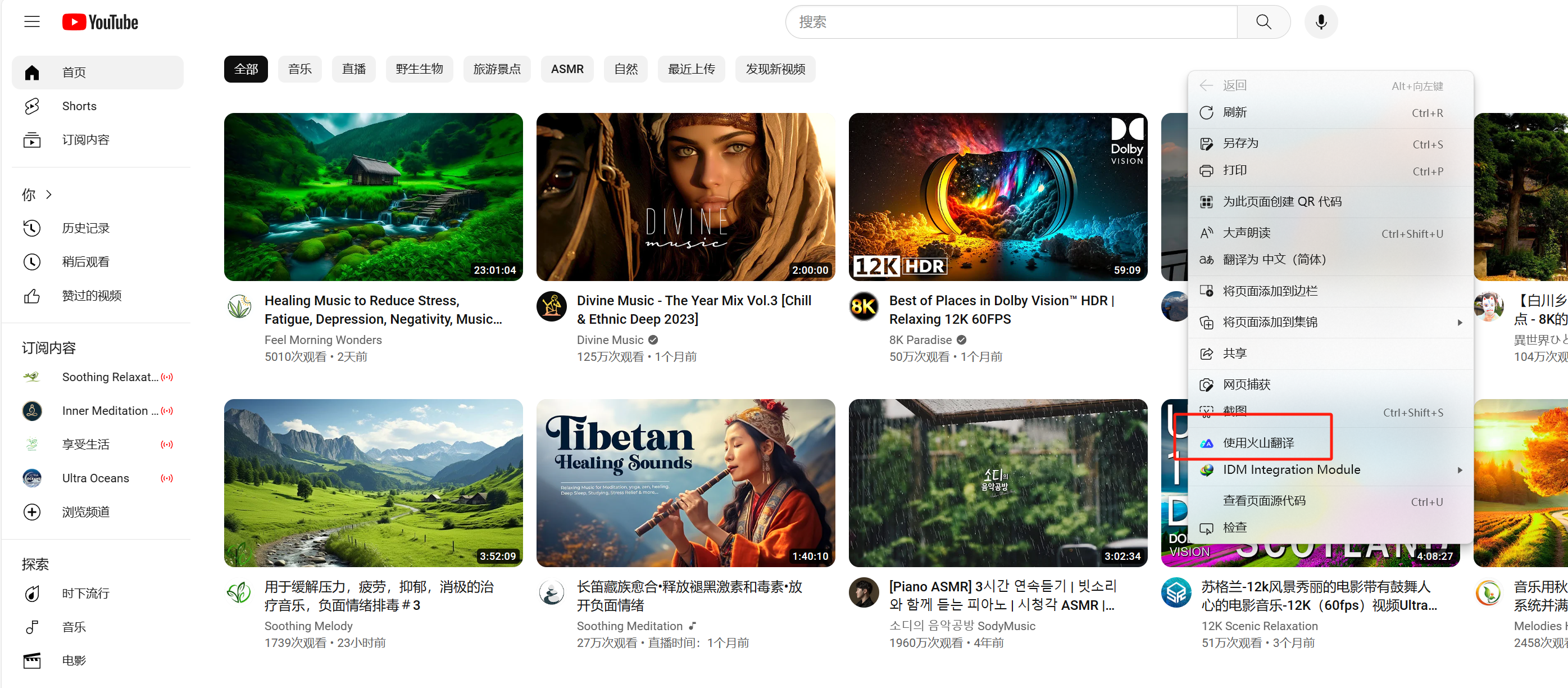Open SodyMusic channel avatar
This screenshot has width=1568, height=688.
[863, 592]
